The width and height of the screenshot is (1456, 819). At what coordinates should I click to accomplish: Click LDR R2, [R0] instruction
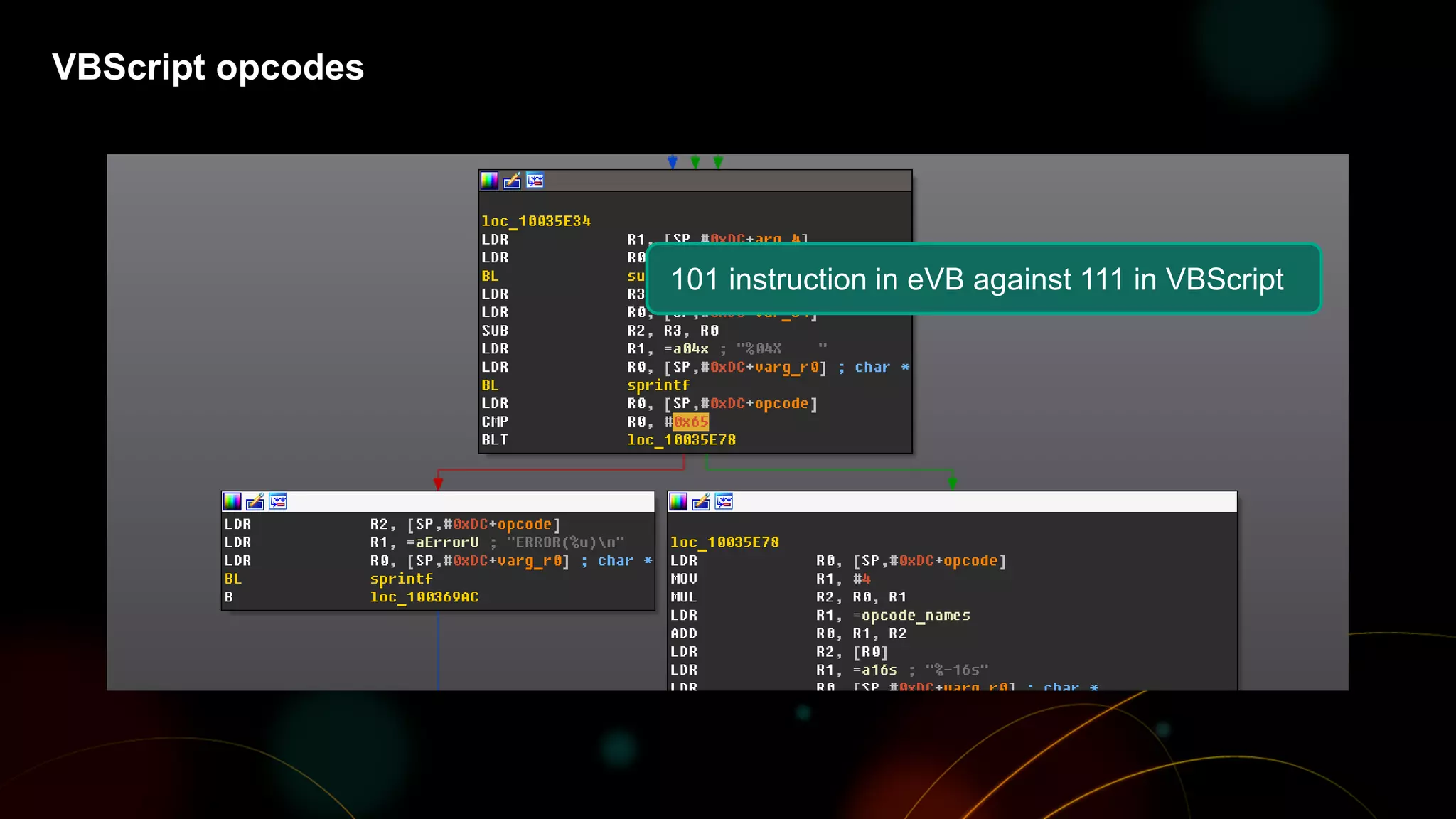click(x=779, y=652)
